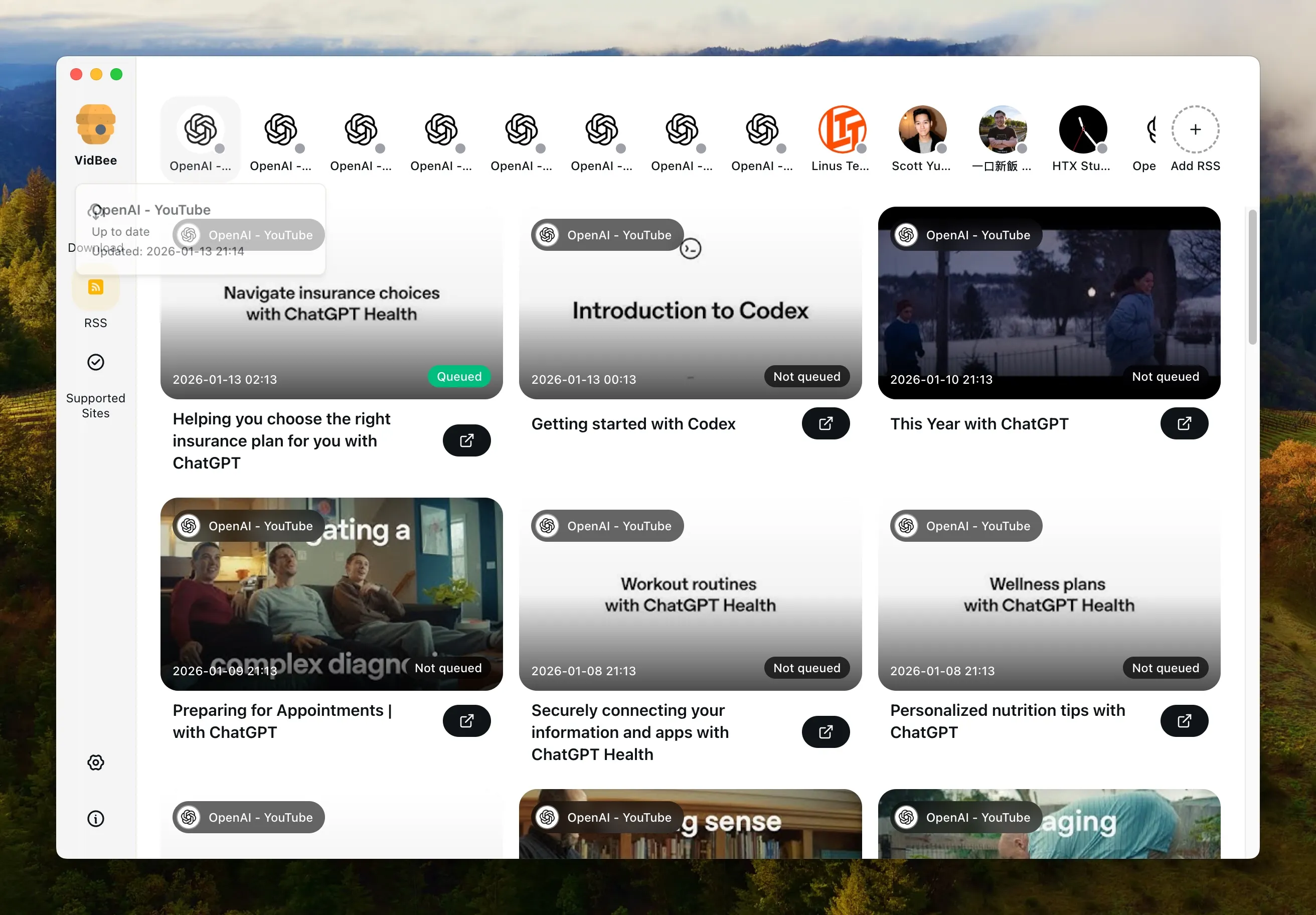Click the vertical scrollbar on the right

click(1252, 277)
